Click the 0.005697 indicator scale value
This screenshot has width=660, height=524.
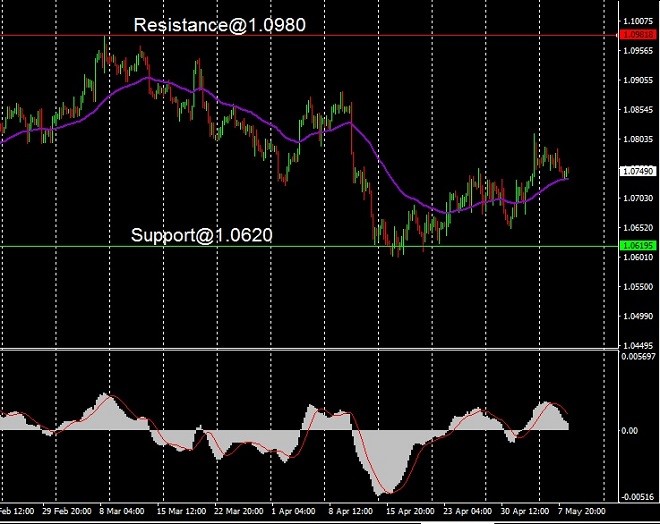tap(638, 356)
